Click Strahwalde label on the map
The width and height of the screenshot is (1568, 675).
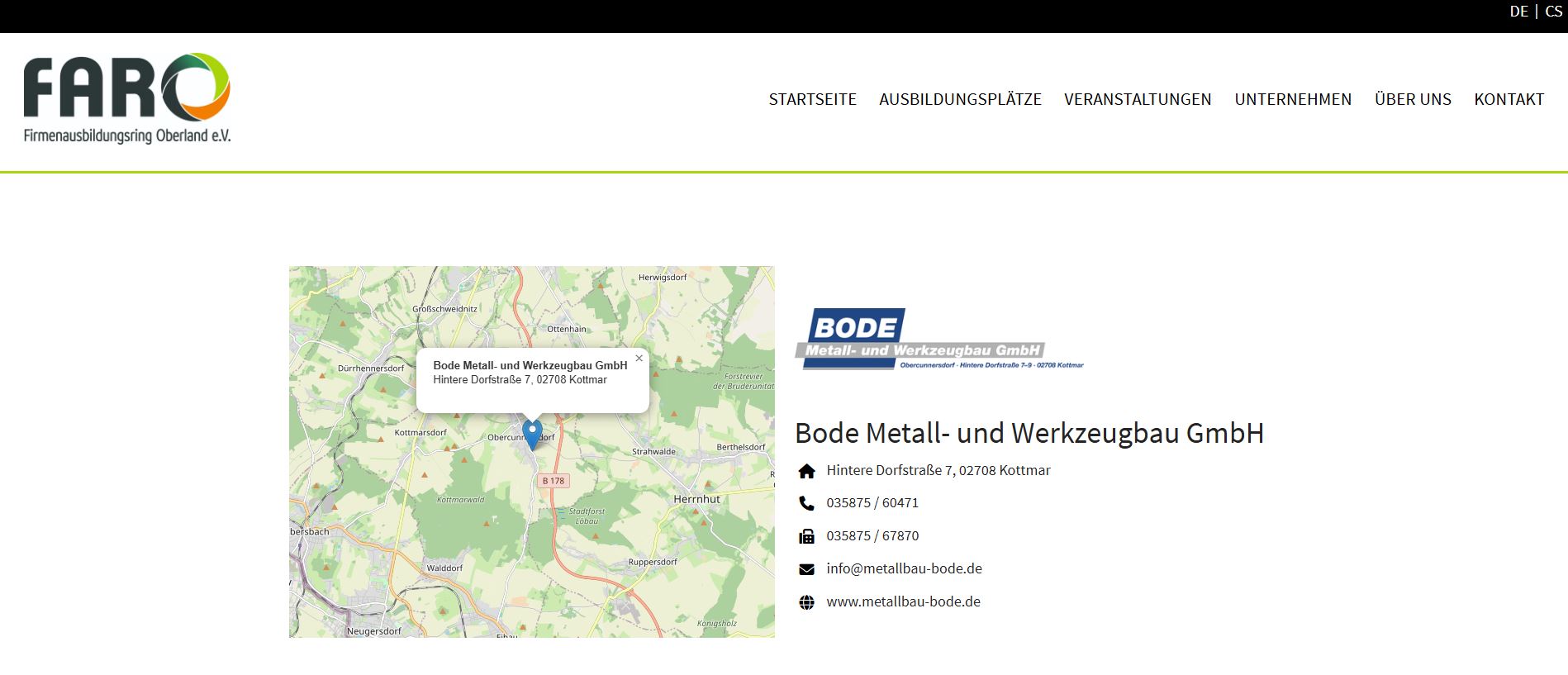653,452
